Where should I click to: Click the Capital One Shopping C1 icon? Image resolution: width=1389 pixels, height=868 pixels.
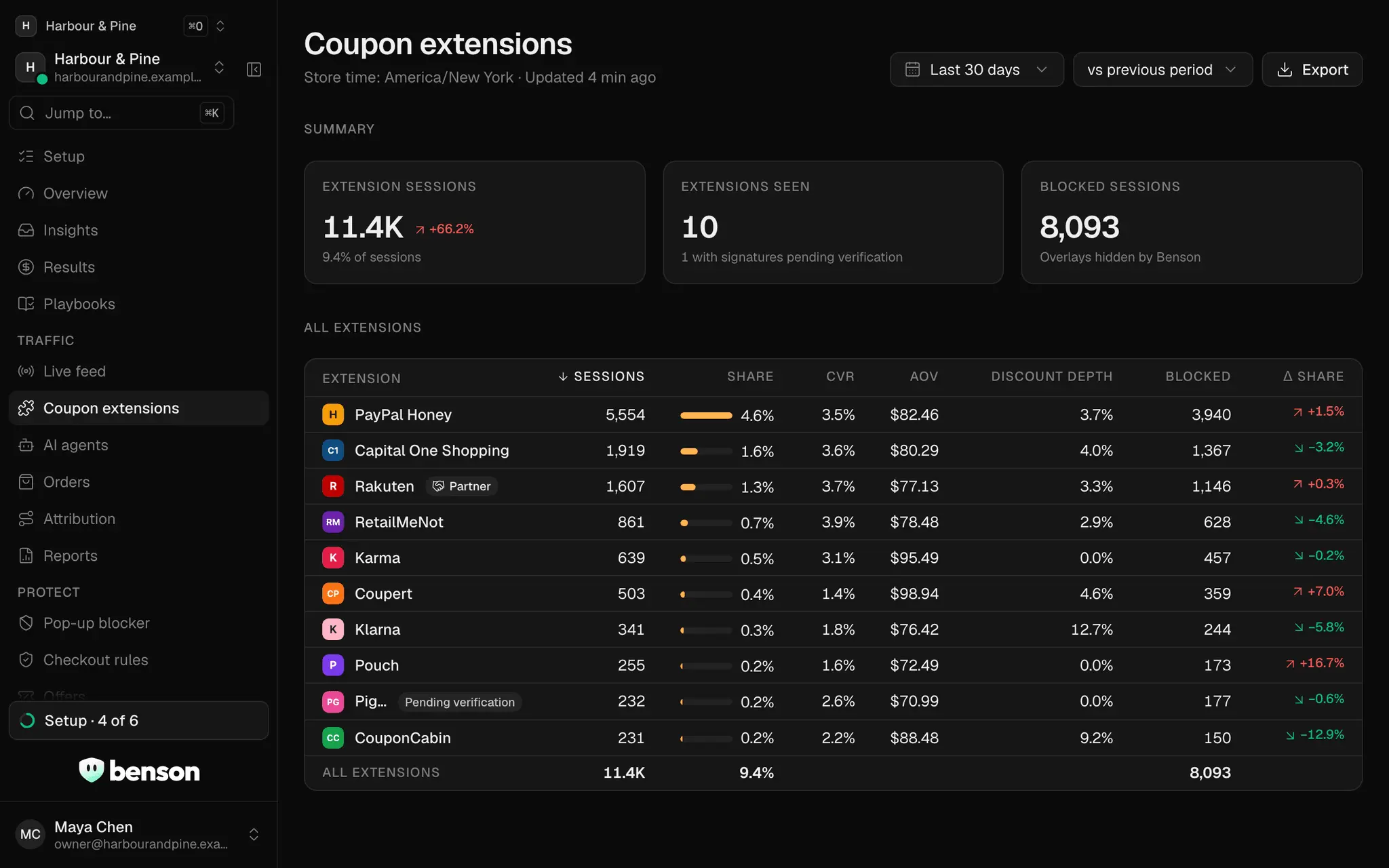(333, 450)
